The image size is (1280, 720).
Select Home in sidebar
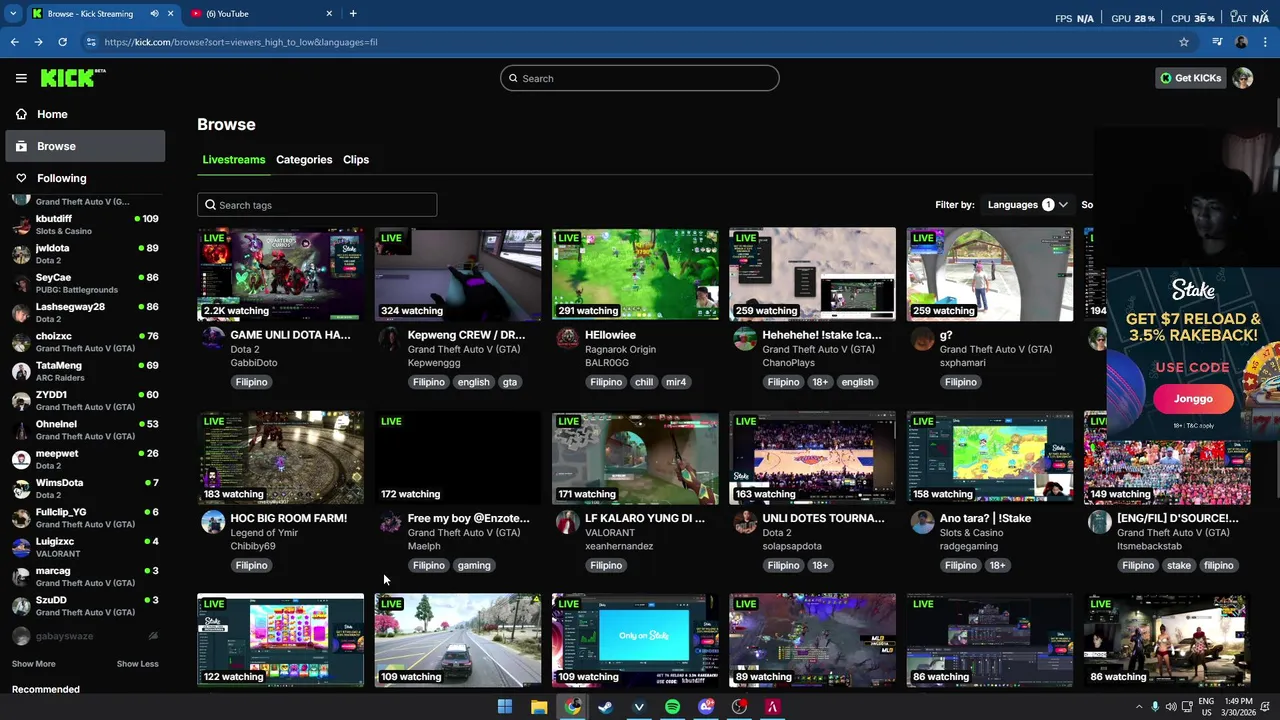click(x=85, y=114)
